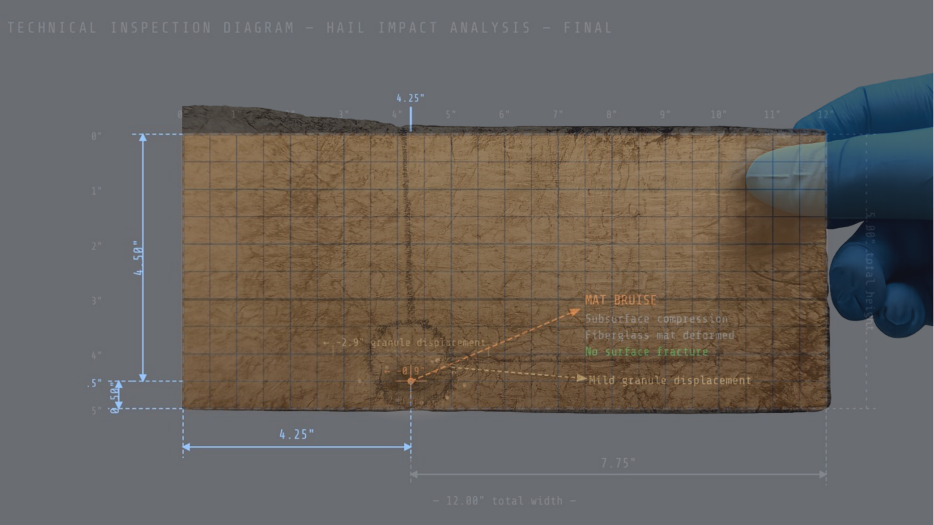
Task: Select the "2"" mark on the left ruler
Action: point(96,246)
